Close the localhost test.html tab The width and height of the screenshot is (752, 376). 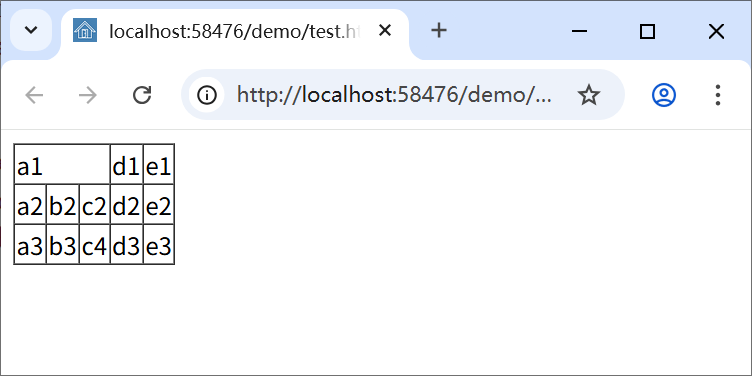click(x=385, y=31)
